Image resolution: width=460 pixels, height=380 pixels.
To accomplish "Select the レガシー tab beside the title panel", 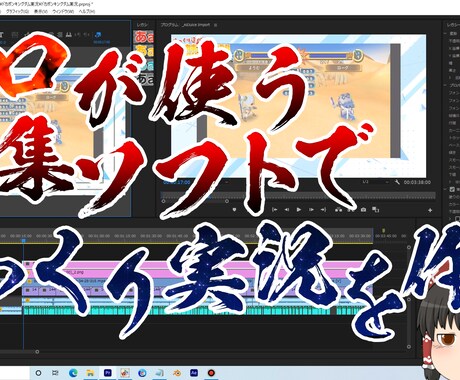I will pos(142,25).
